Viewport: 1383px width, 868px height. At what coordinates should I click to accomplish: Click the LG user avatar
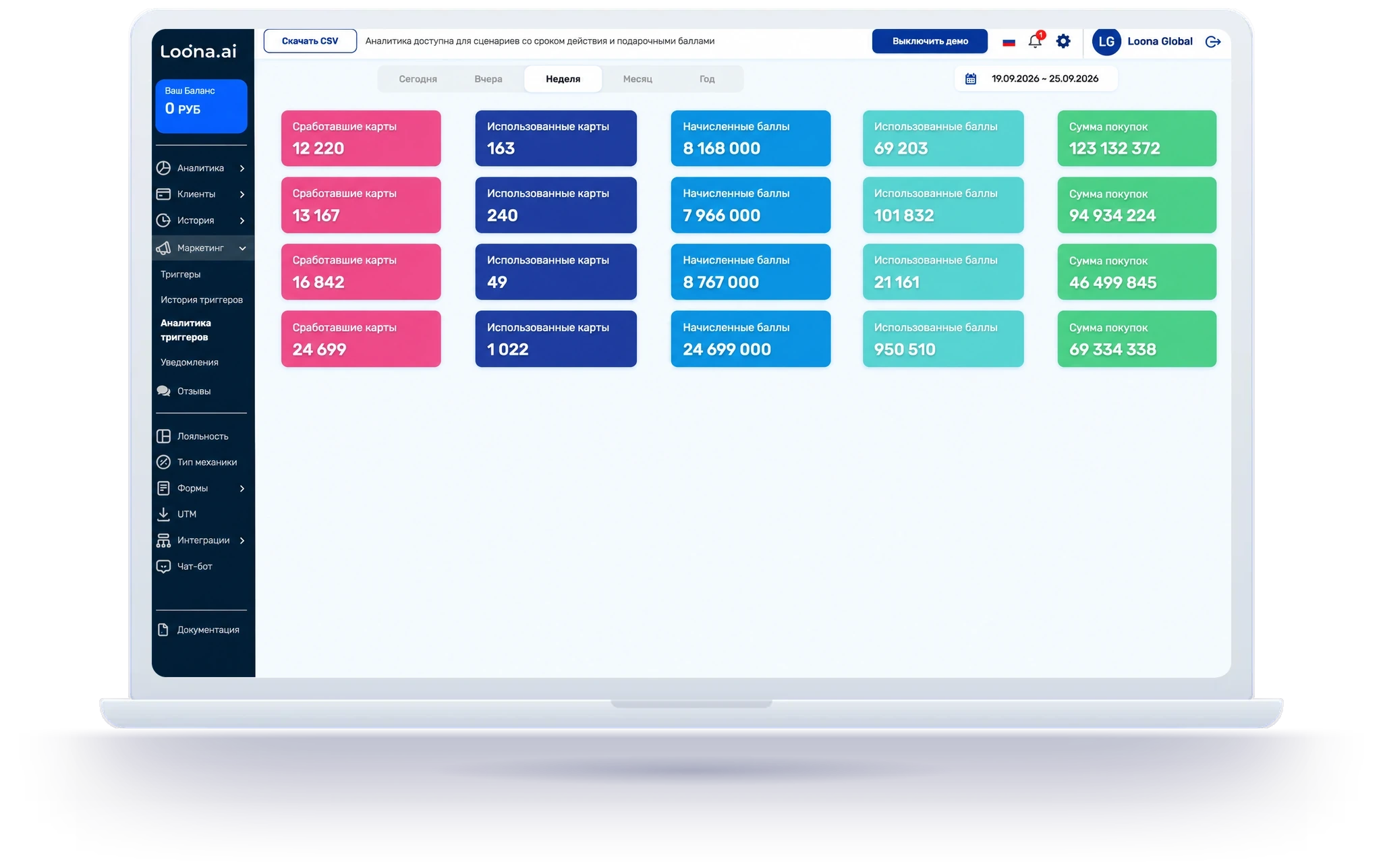pos(1106,42)
